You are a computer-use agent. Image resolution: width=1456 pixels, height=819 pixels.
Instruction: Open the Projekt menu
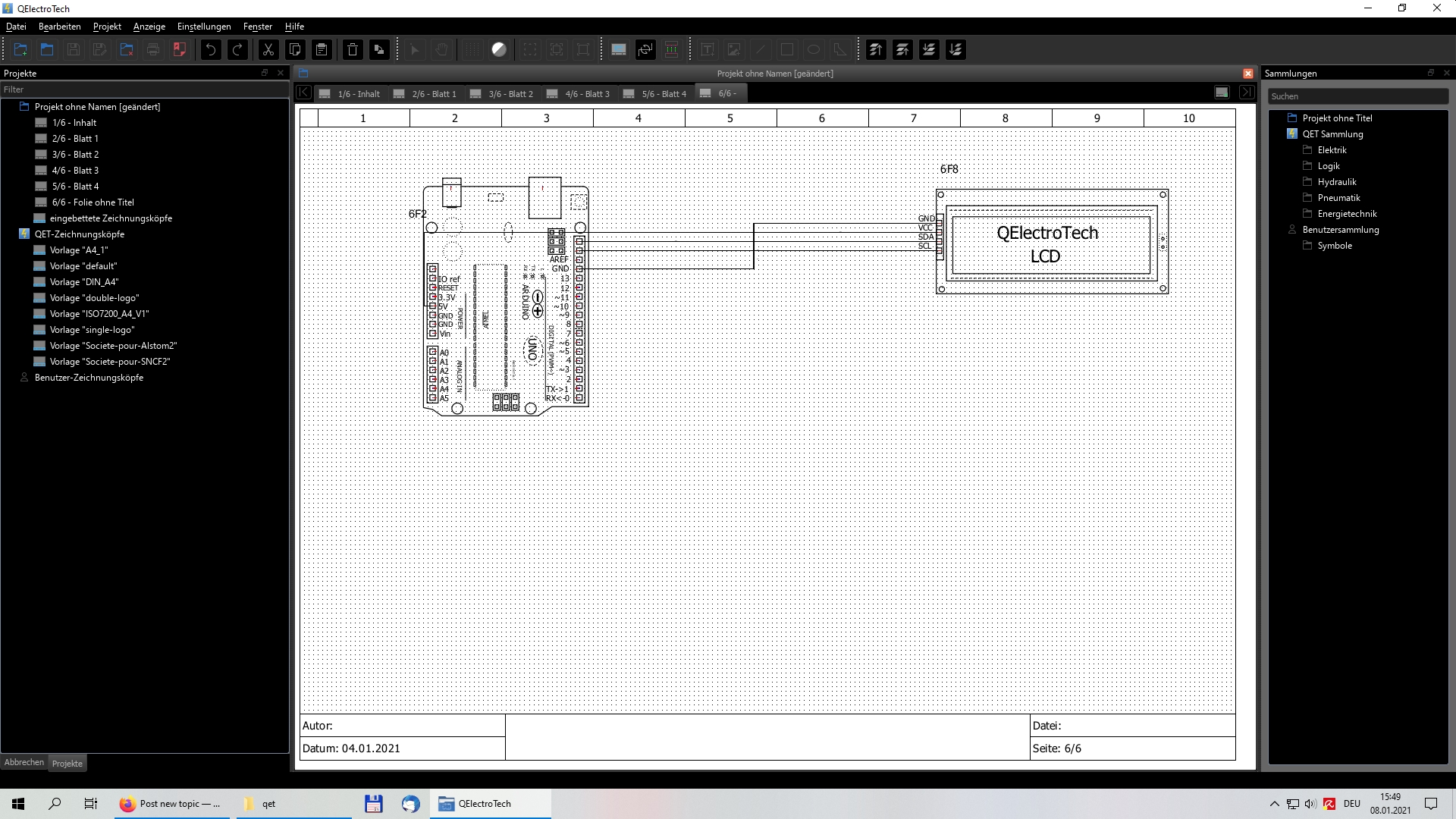[107, 27]
